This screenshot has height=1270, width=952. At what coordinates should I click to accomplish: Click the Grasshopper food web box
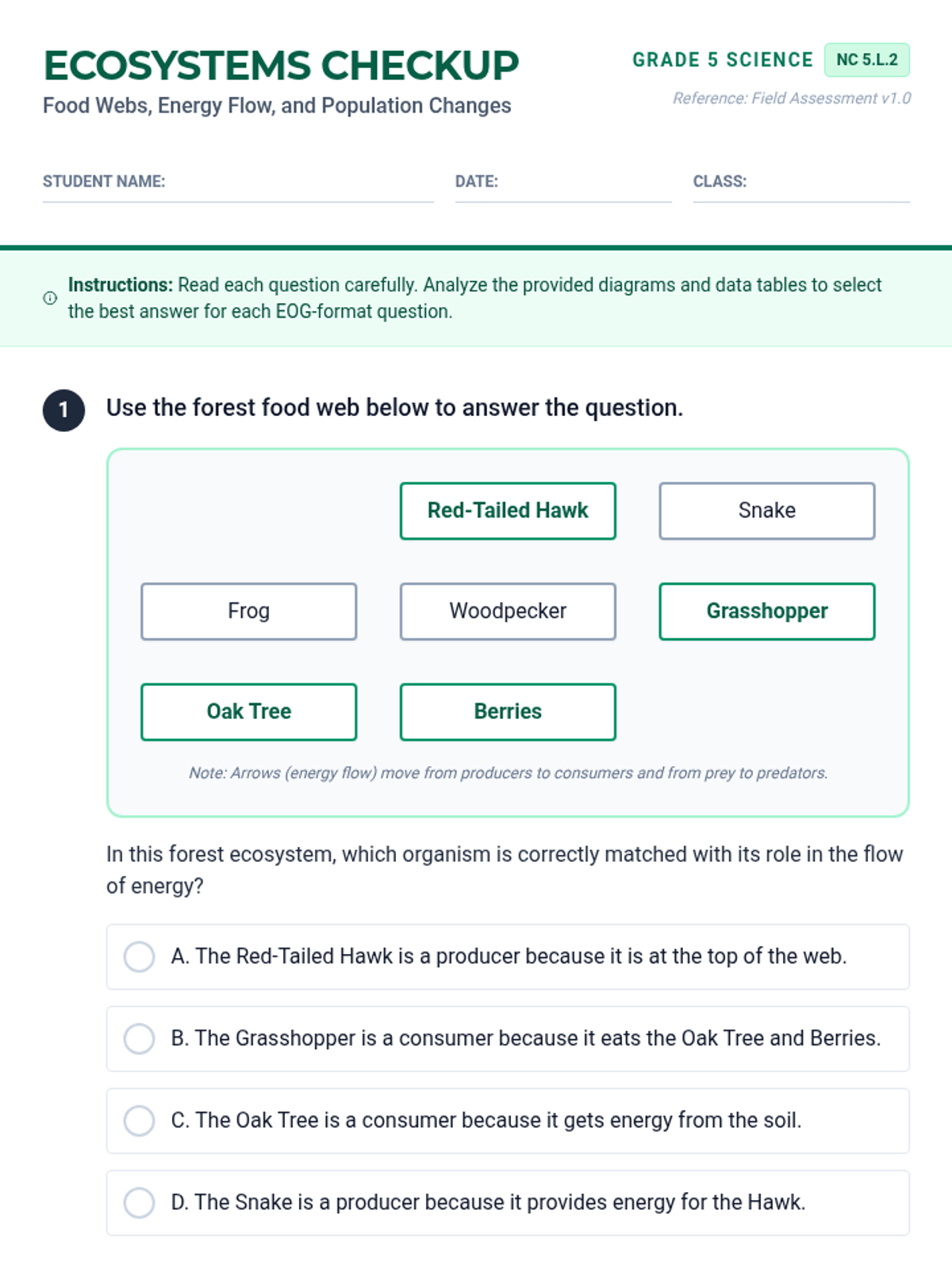tap(767, 612)
